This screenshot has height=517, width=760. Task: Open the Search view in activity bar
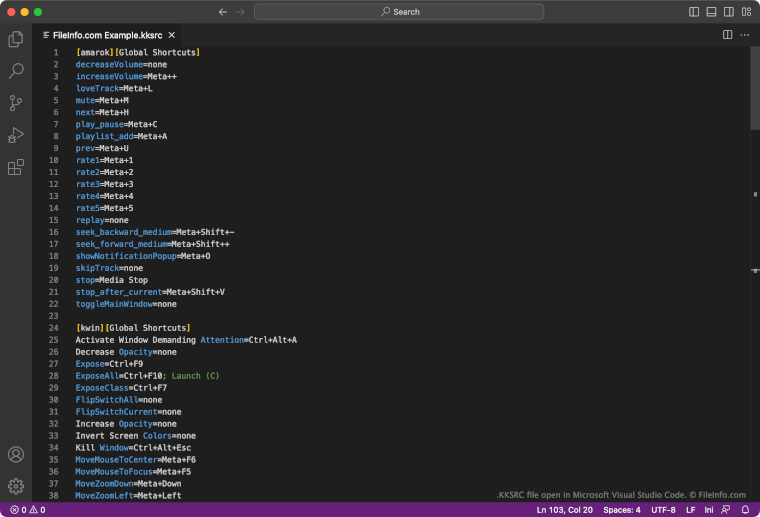[16, 71]
